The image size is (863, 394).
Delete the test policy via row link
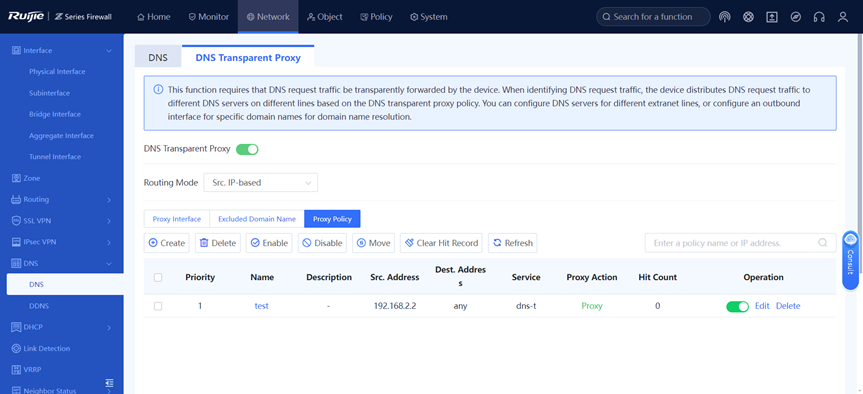point(788,306)
